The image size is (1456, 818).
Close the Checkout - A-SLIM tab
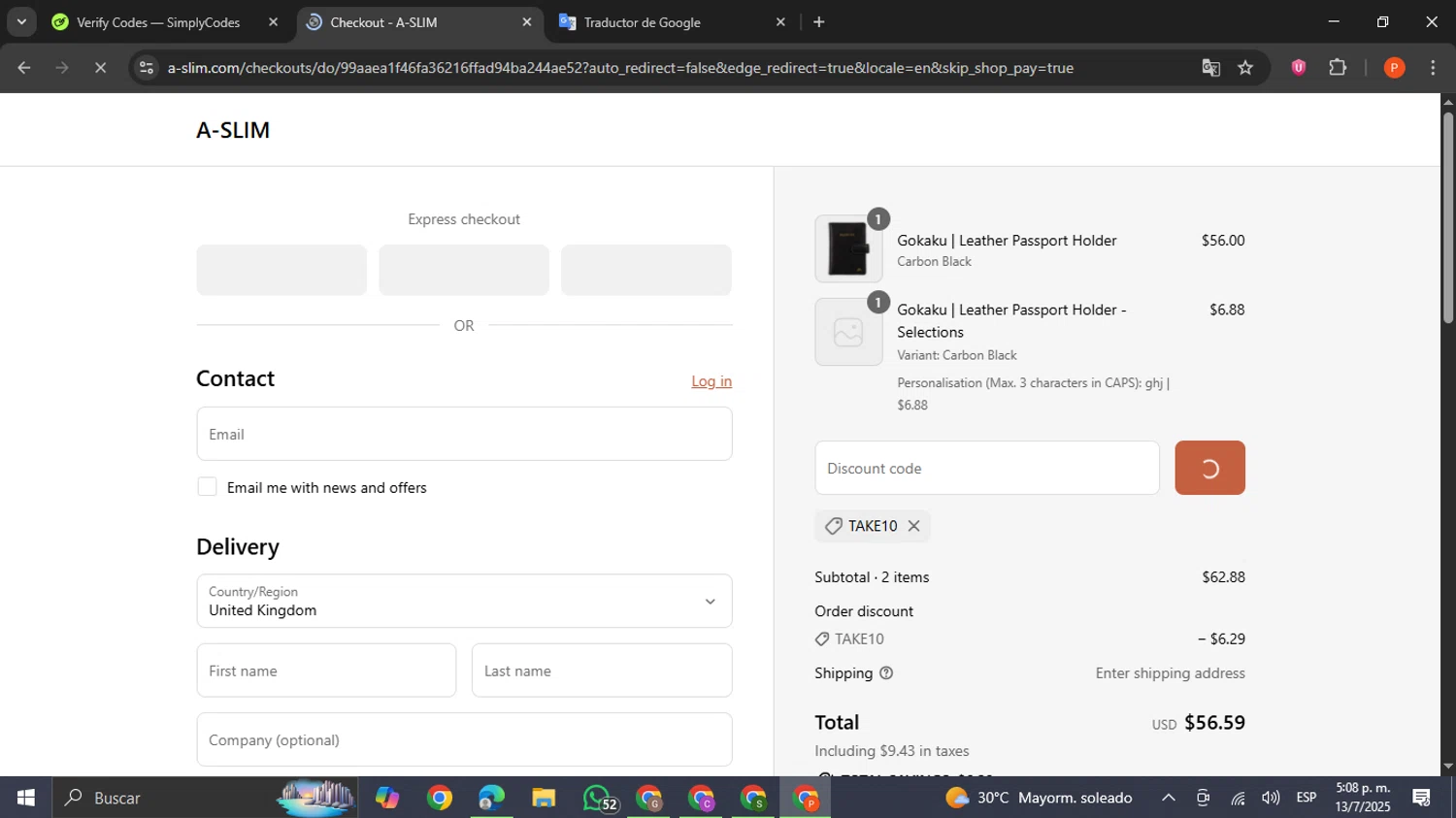[527, 22]
